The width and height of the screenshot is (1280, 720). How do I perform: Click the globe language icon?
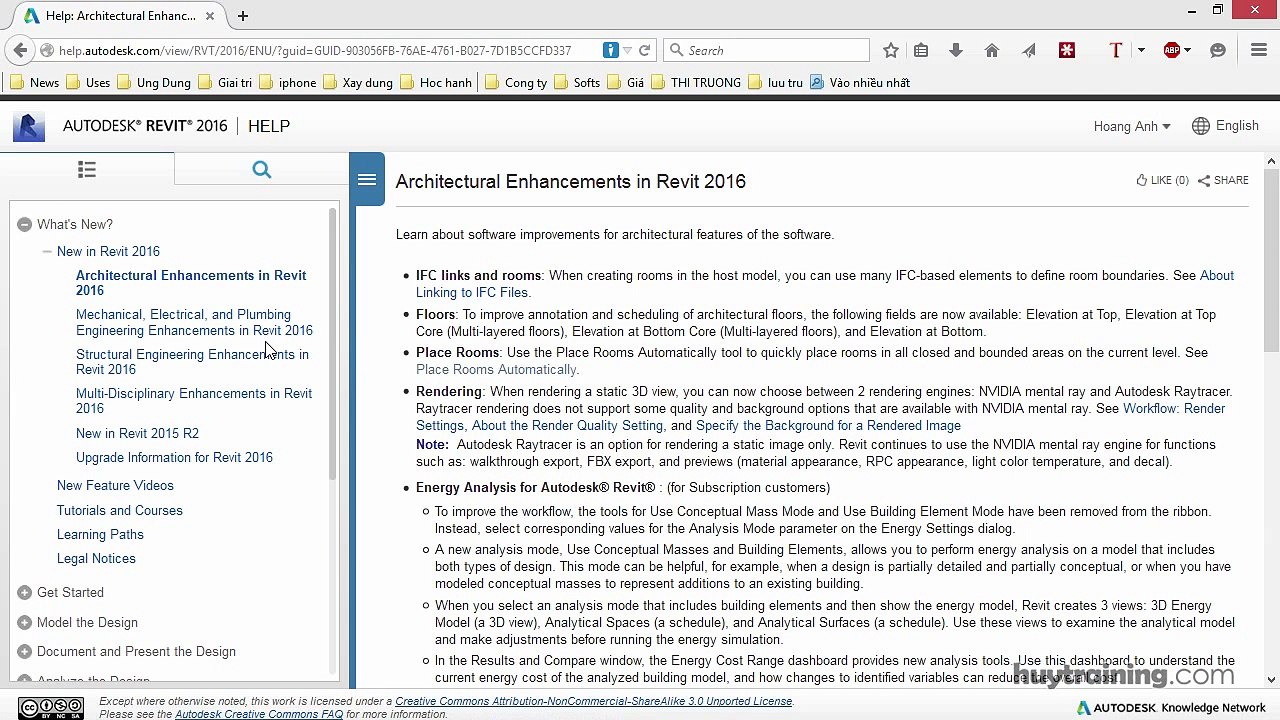pyautogui.click(x=1201, y=126)
